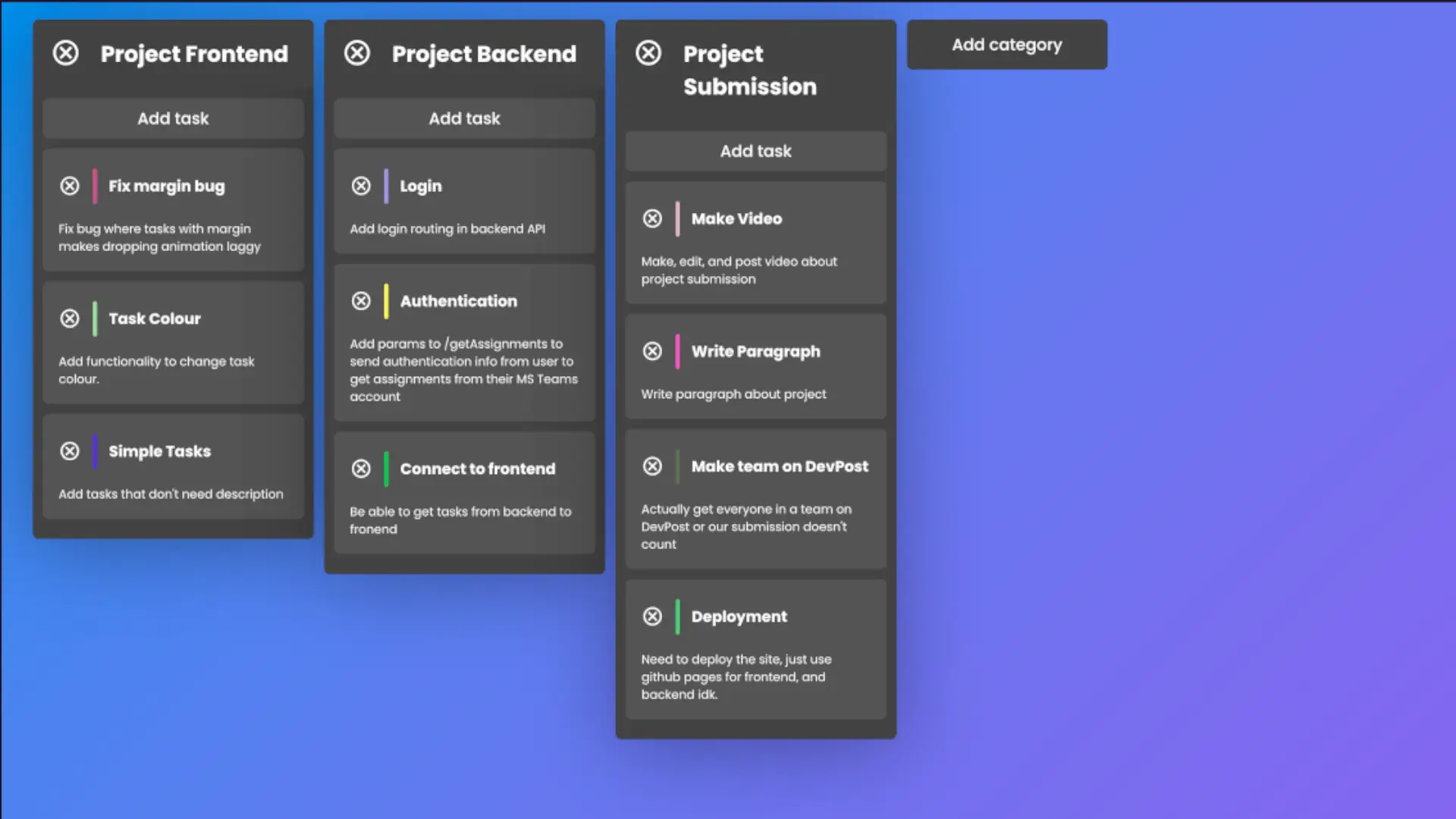The height and width of the screenshot is (819, 1456).
Task: Click the pink color bar on Fix margin bug
Action: tap(95, 186)
